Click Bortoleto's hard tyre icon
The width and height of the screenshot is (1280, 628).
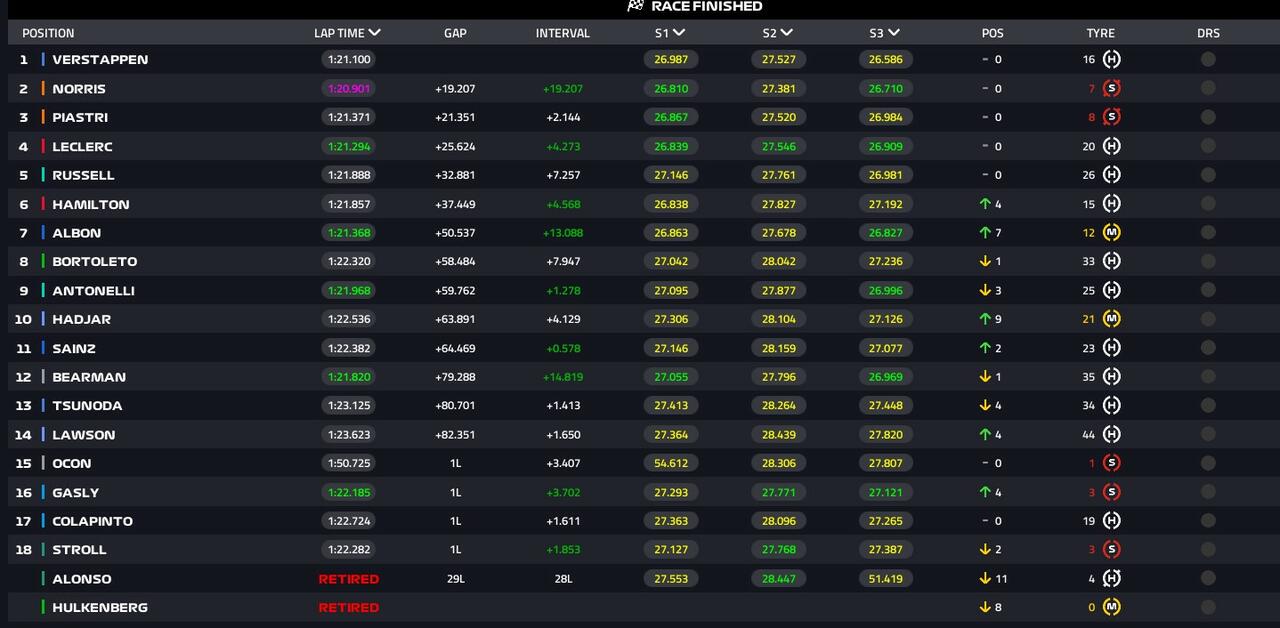pyautogui.click(x=1111, y=261)
